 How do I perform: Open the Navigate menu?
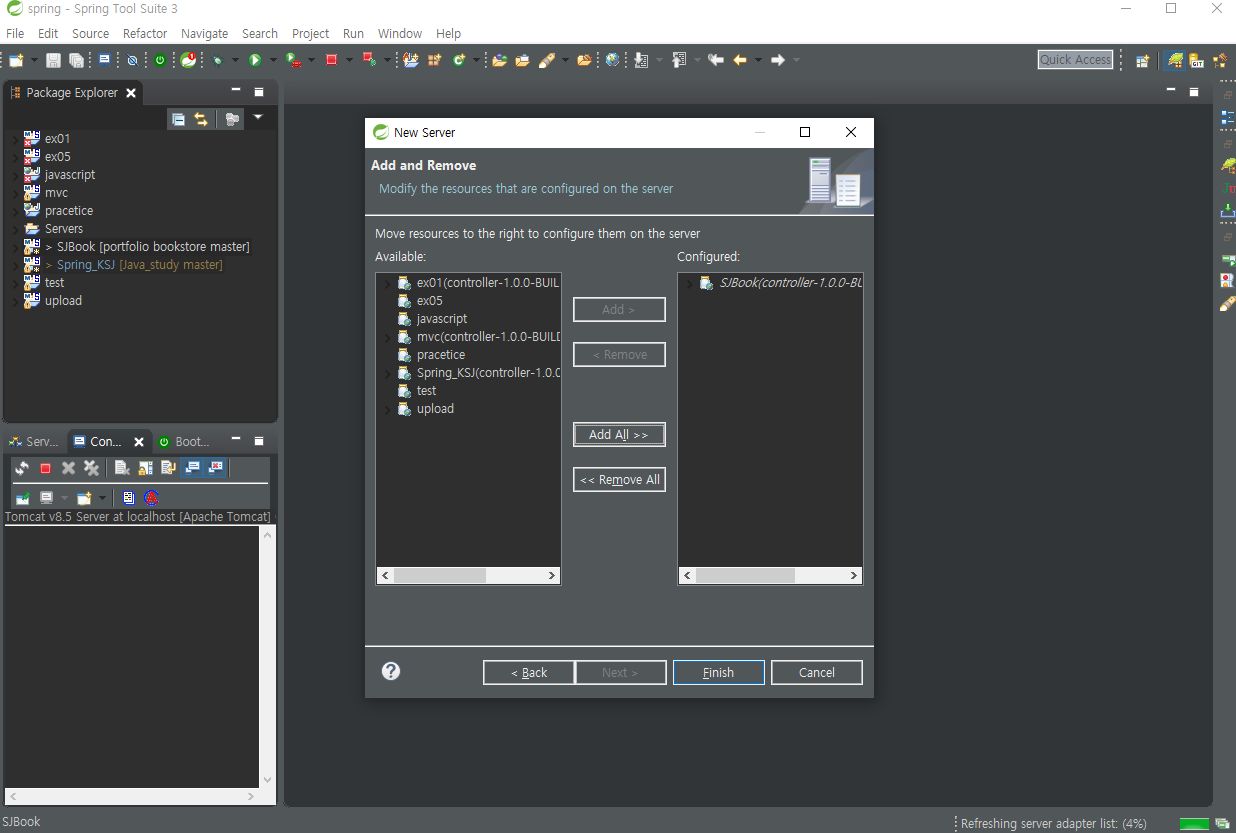point(204,33)
